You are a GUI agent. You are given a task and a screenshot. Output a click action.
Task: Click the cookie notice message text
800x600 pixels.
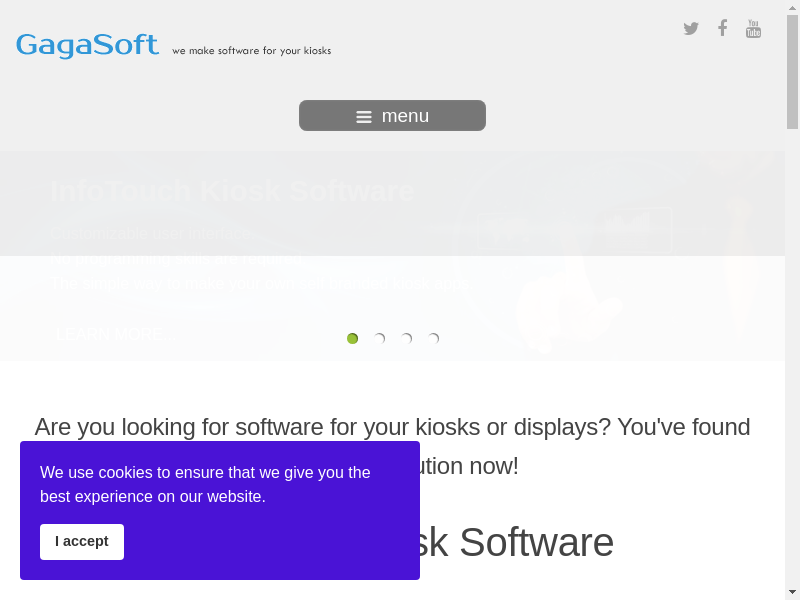tap(205, 484)
